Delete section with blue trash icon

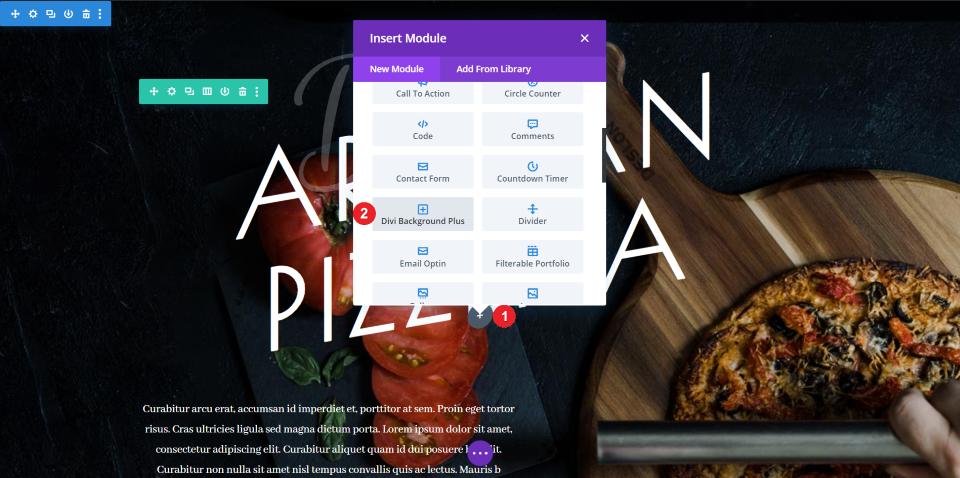(x=86, y=13)
